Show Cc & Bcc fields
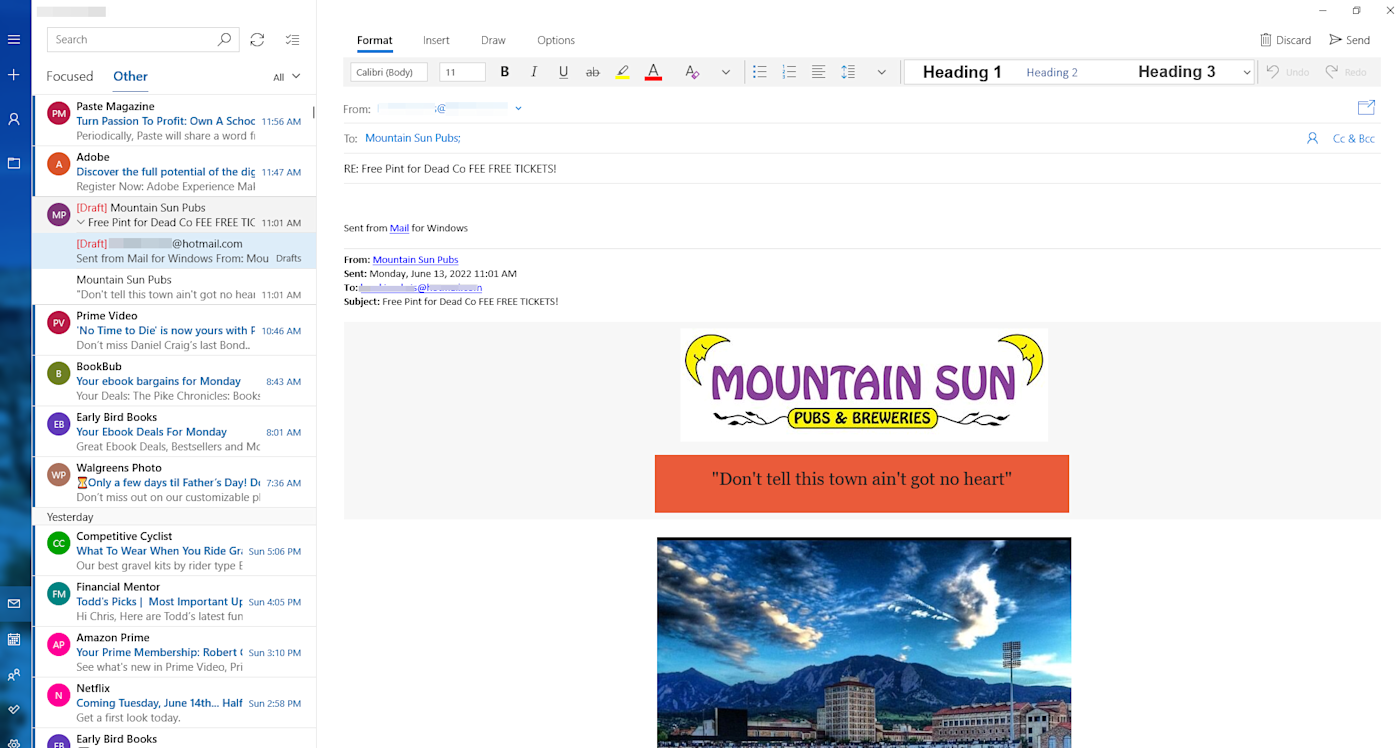The image size is (1400, 748). [x=1354, y=139]
